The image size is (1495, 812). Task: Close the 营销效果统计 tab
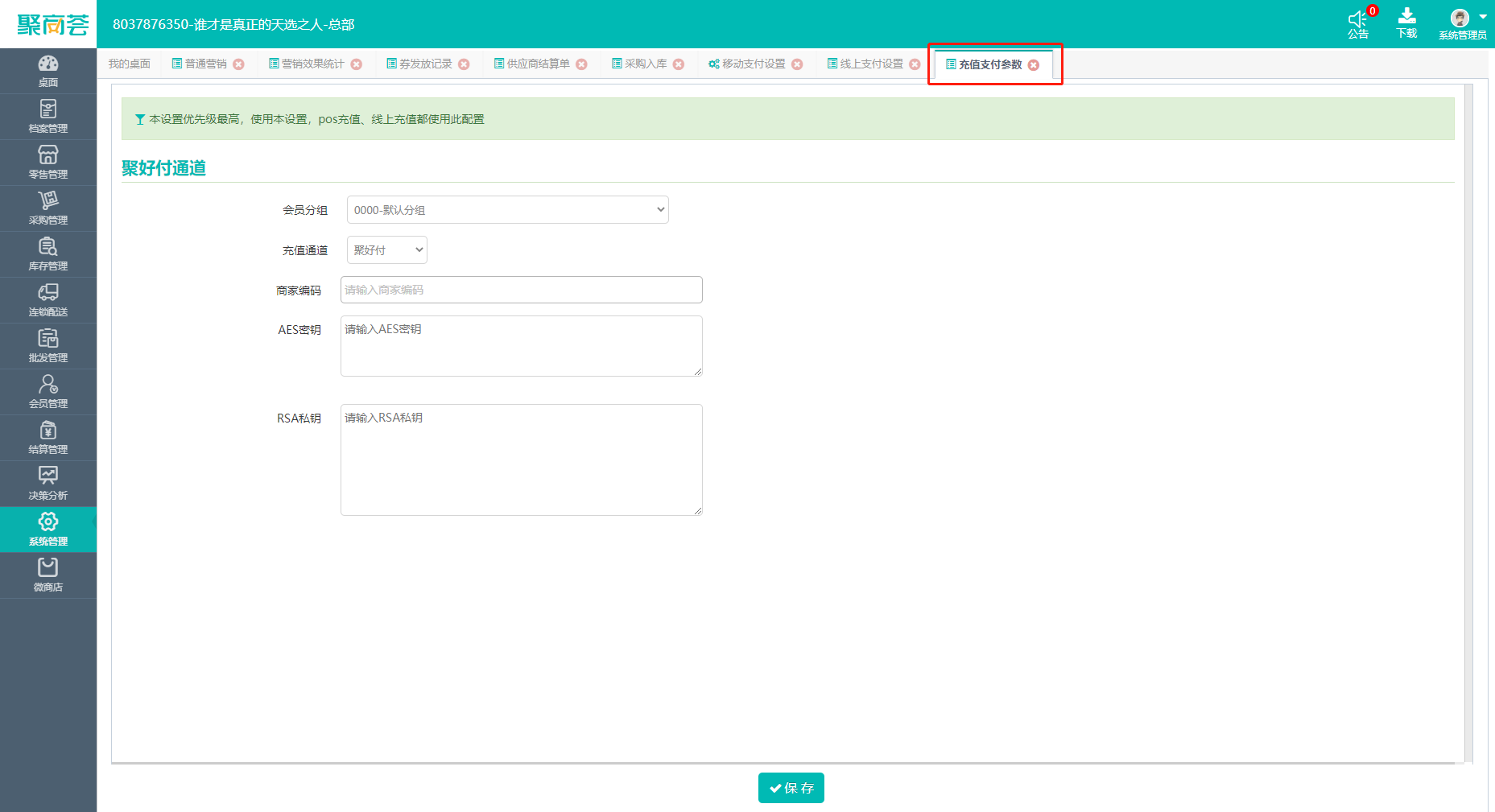point(356,64)
